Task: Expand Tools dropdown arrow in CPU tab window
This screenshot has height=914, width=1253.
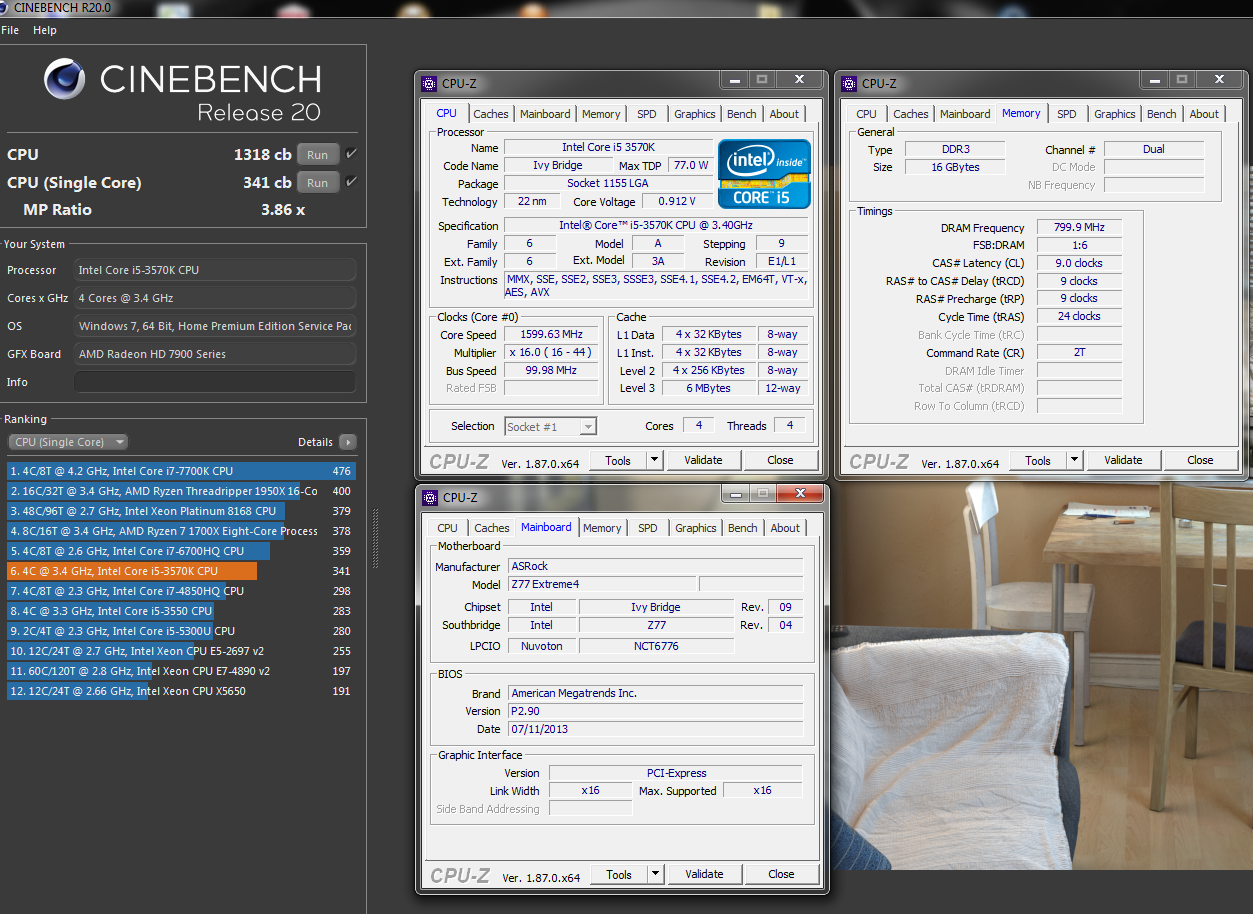Action: (x=655, y=460)
